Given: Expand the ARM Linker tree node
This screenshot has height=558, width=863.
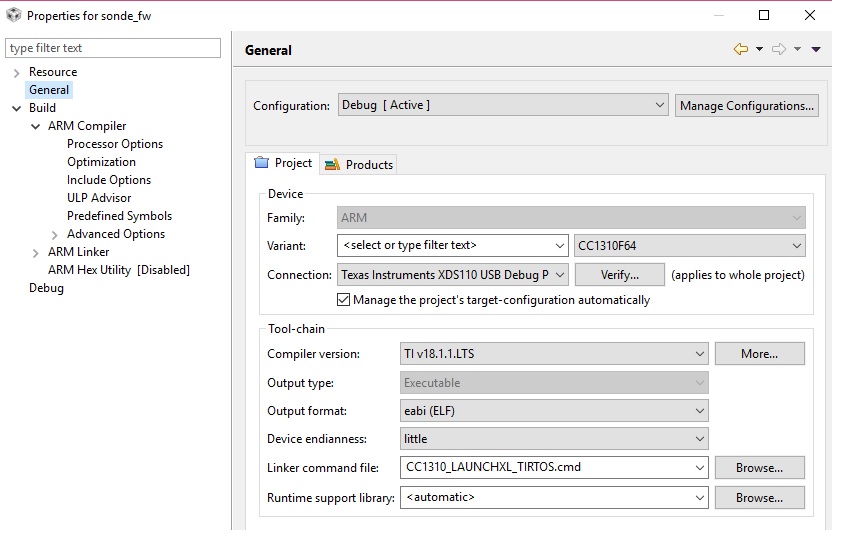Looking at the screenshot, I should [x=36, y=252].
